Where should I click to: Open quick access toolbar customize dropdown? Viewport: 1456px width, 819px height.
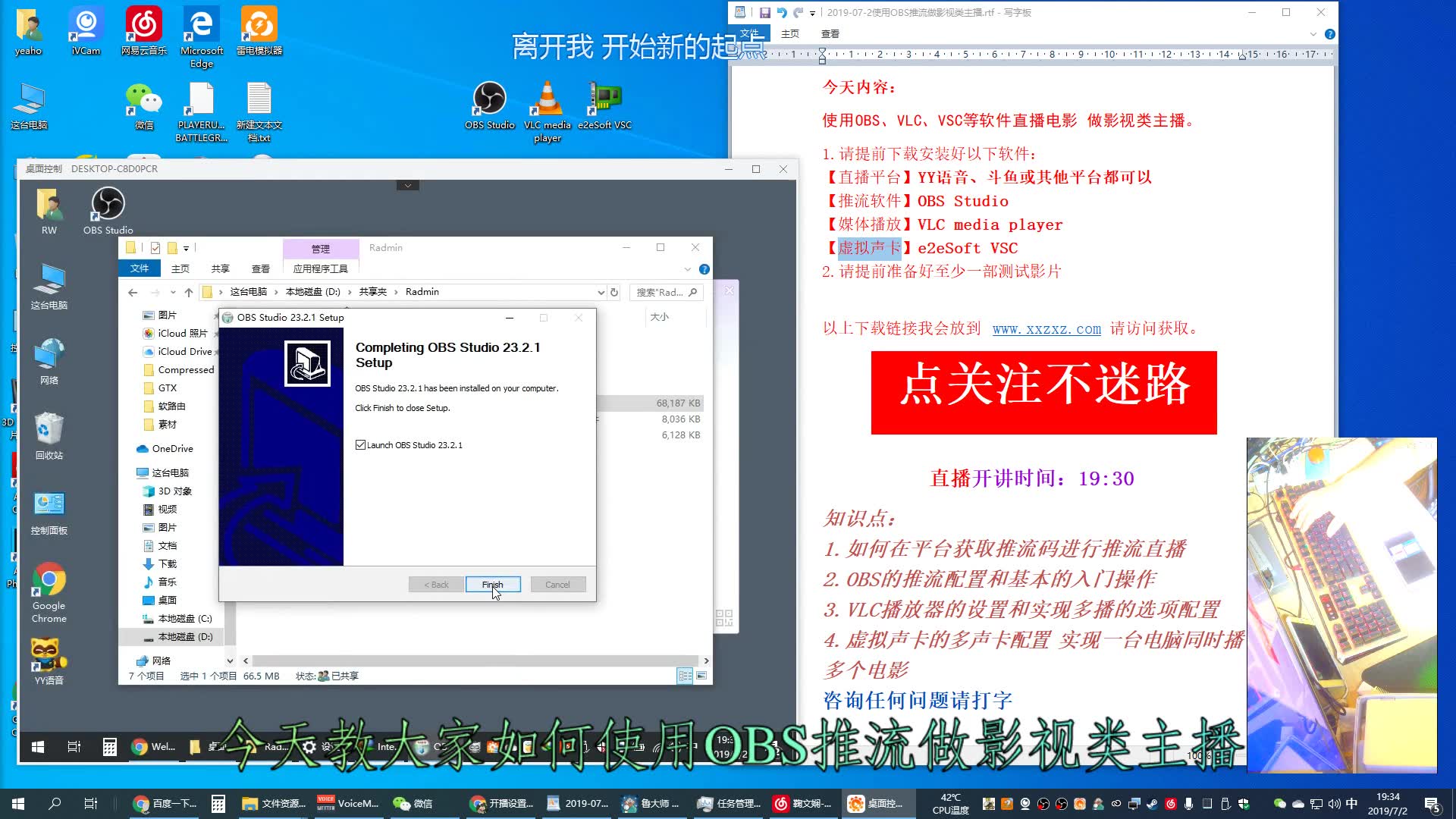pos(186,248)
